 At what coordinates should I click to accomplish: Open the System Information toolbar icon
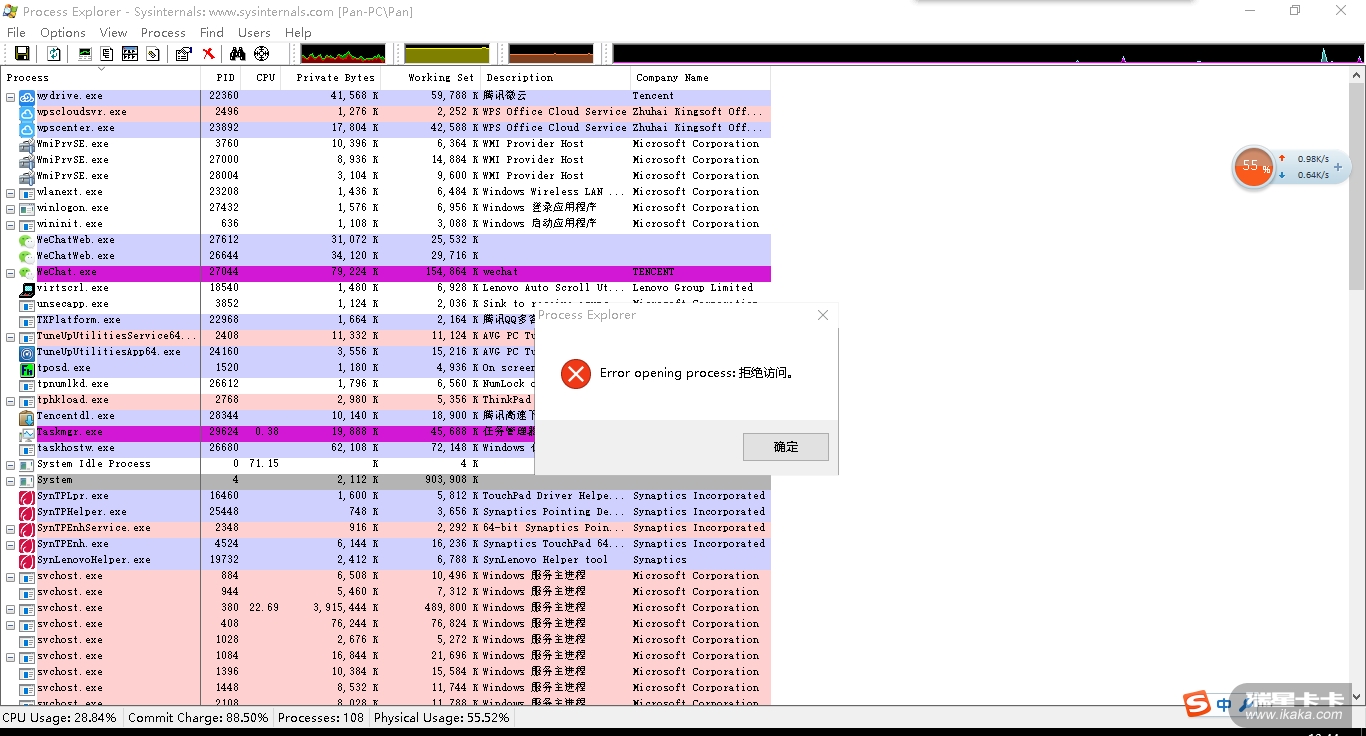point(85,54)
